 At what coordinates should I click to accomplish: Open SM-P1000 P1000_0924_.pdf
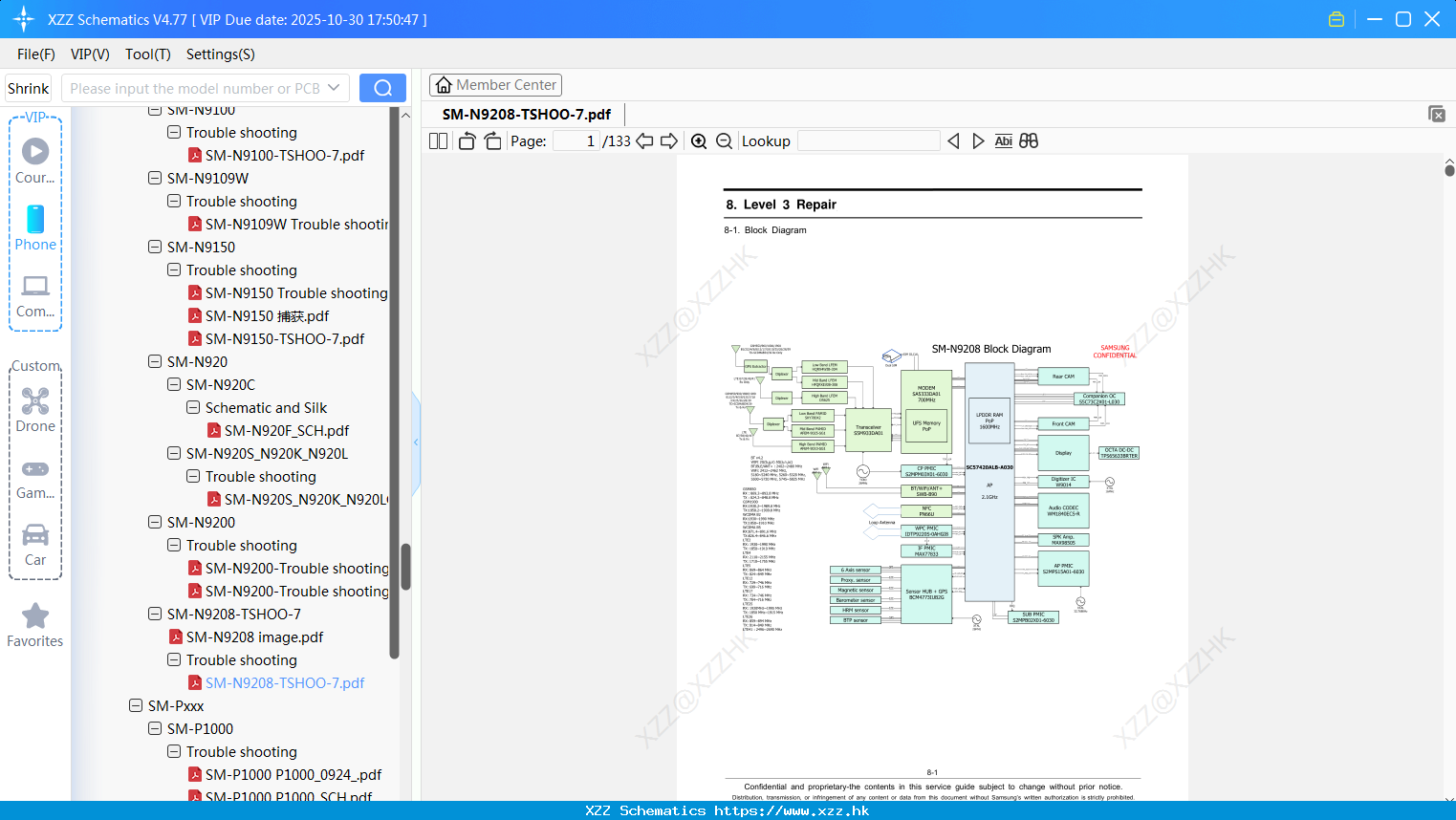point(293,774)
